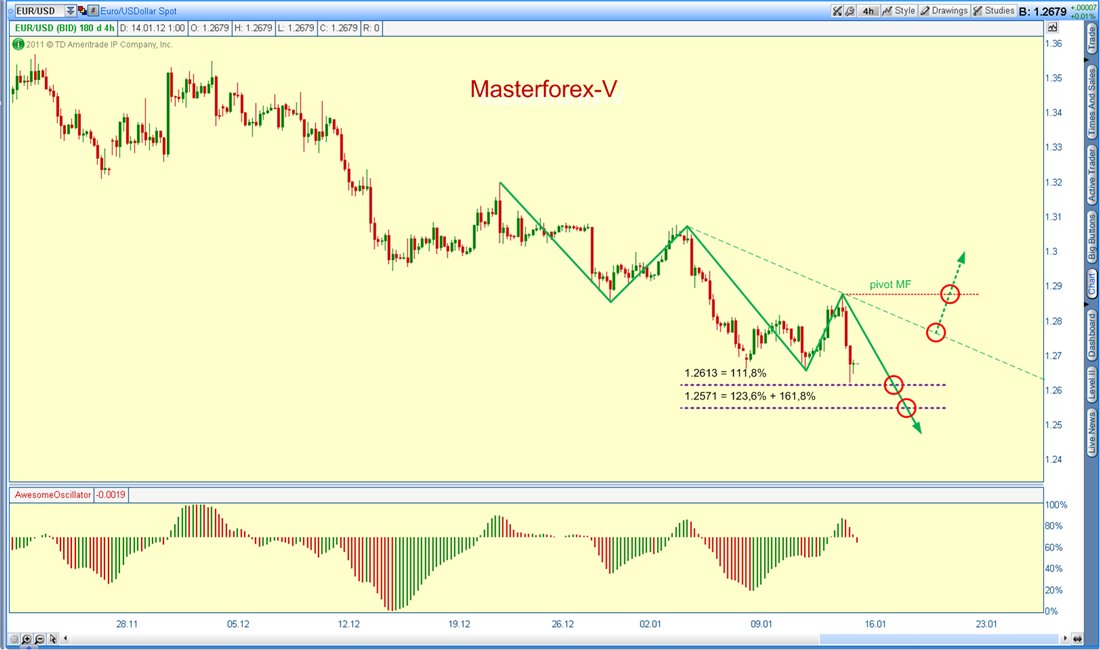Open chart settings wrench icon
The height and width of the screenshot is (650, 1100).
click(850, 11)
